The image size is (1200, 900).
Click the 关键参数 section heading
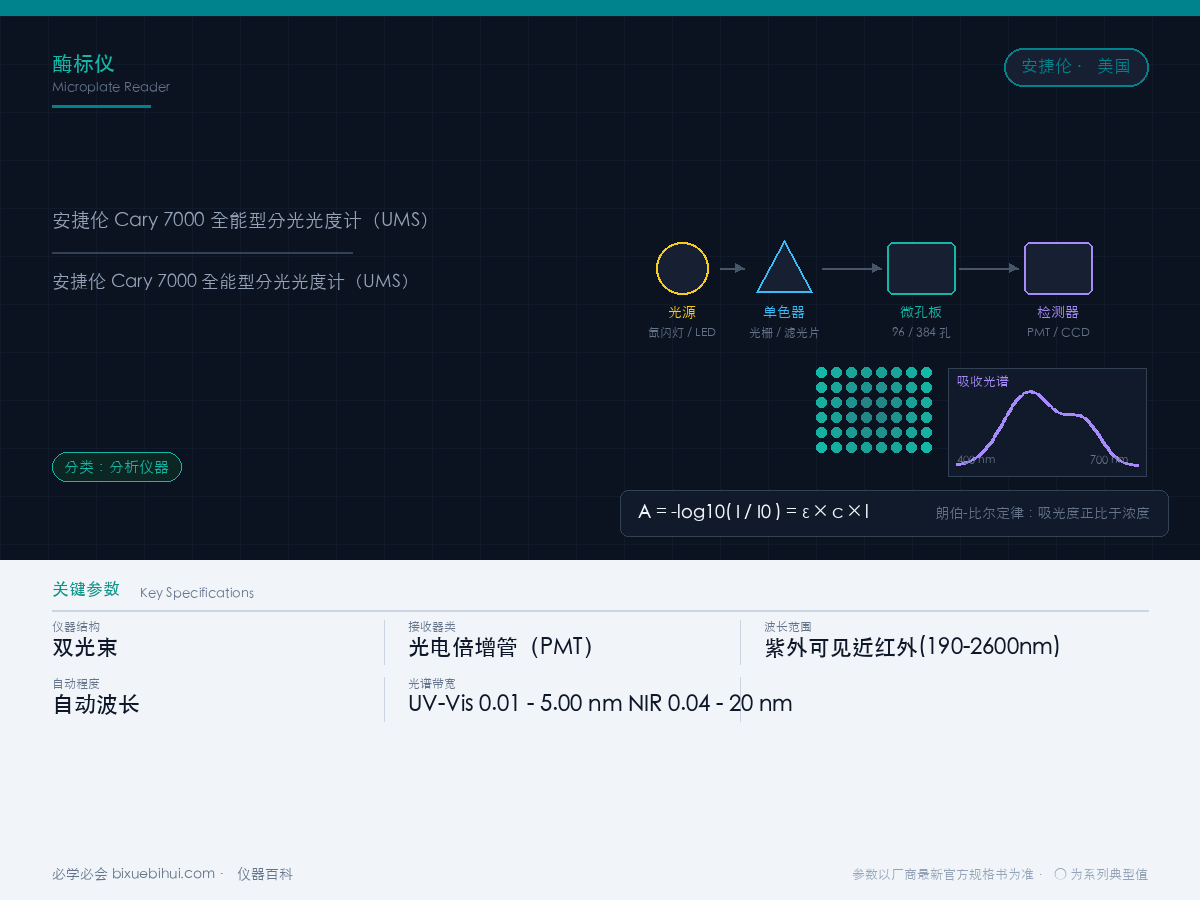point(86,589)
